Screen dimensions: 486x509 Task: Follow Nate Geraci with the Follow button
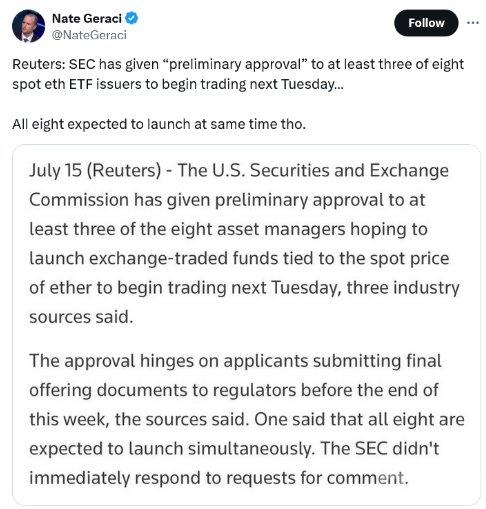426,23
